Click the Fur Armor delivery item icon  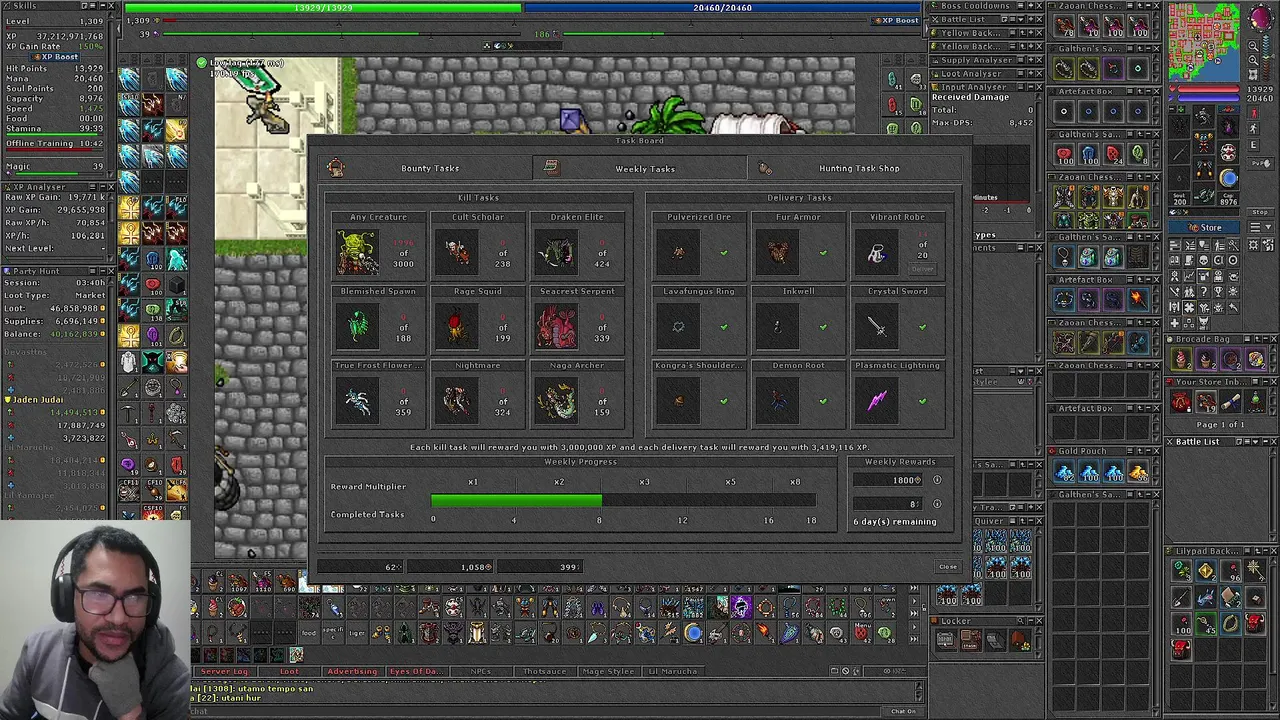coord(777,253)
